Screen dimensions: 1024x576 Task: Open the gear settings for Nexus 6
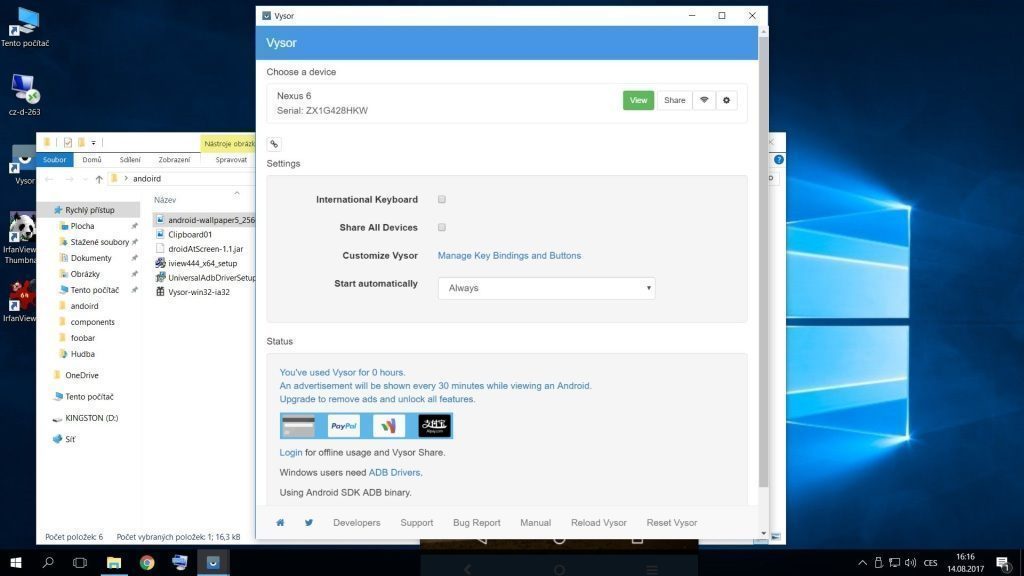[726, 100]
